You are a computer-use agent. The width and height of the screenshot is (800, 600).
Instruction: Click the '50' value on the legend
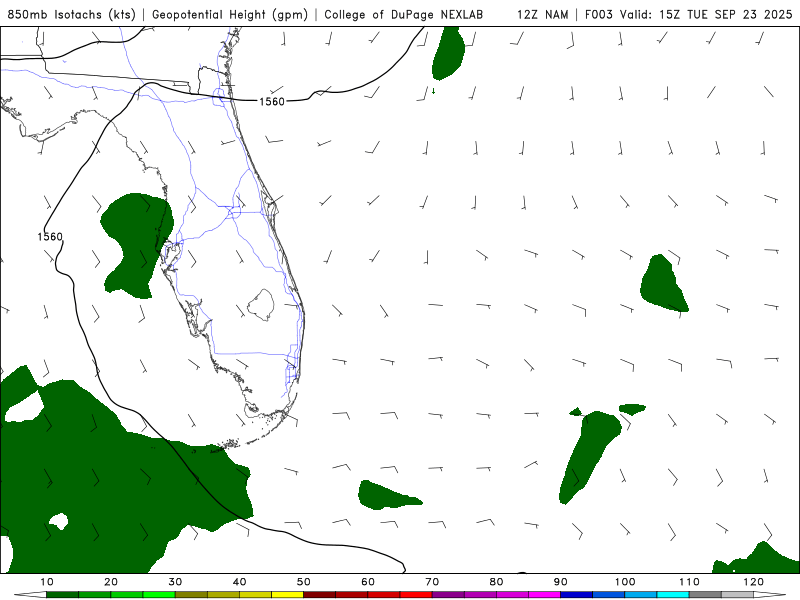pyautogui.click(x=304, y=582)
